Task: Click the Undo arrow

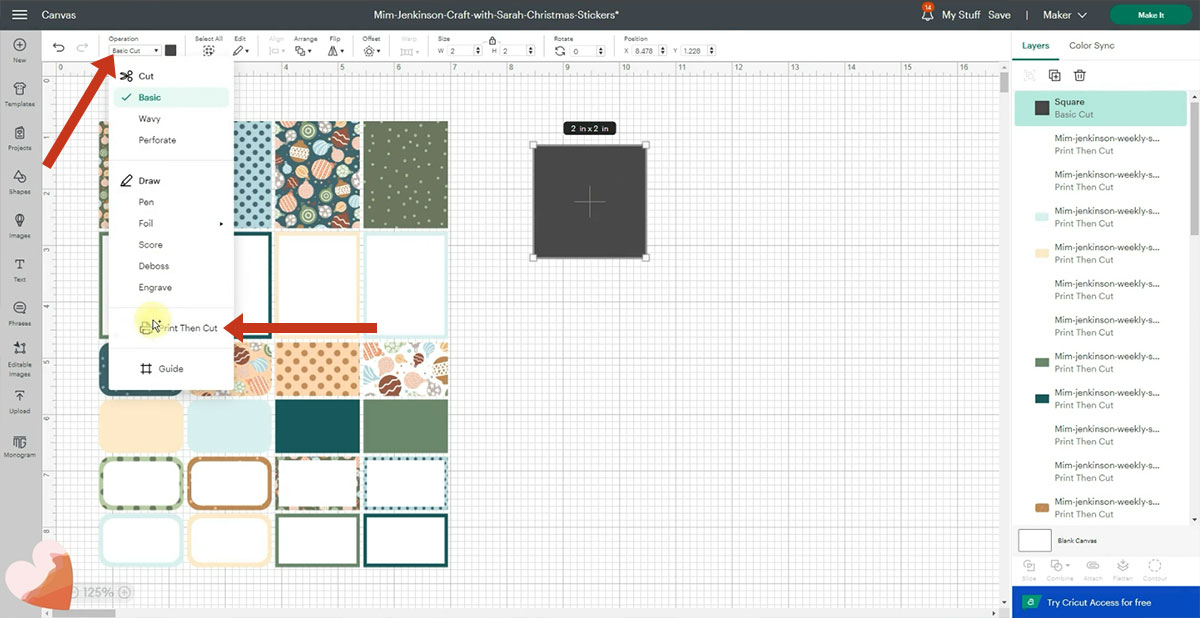Action: (x=59, y=48)
